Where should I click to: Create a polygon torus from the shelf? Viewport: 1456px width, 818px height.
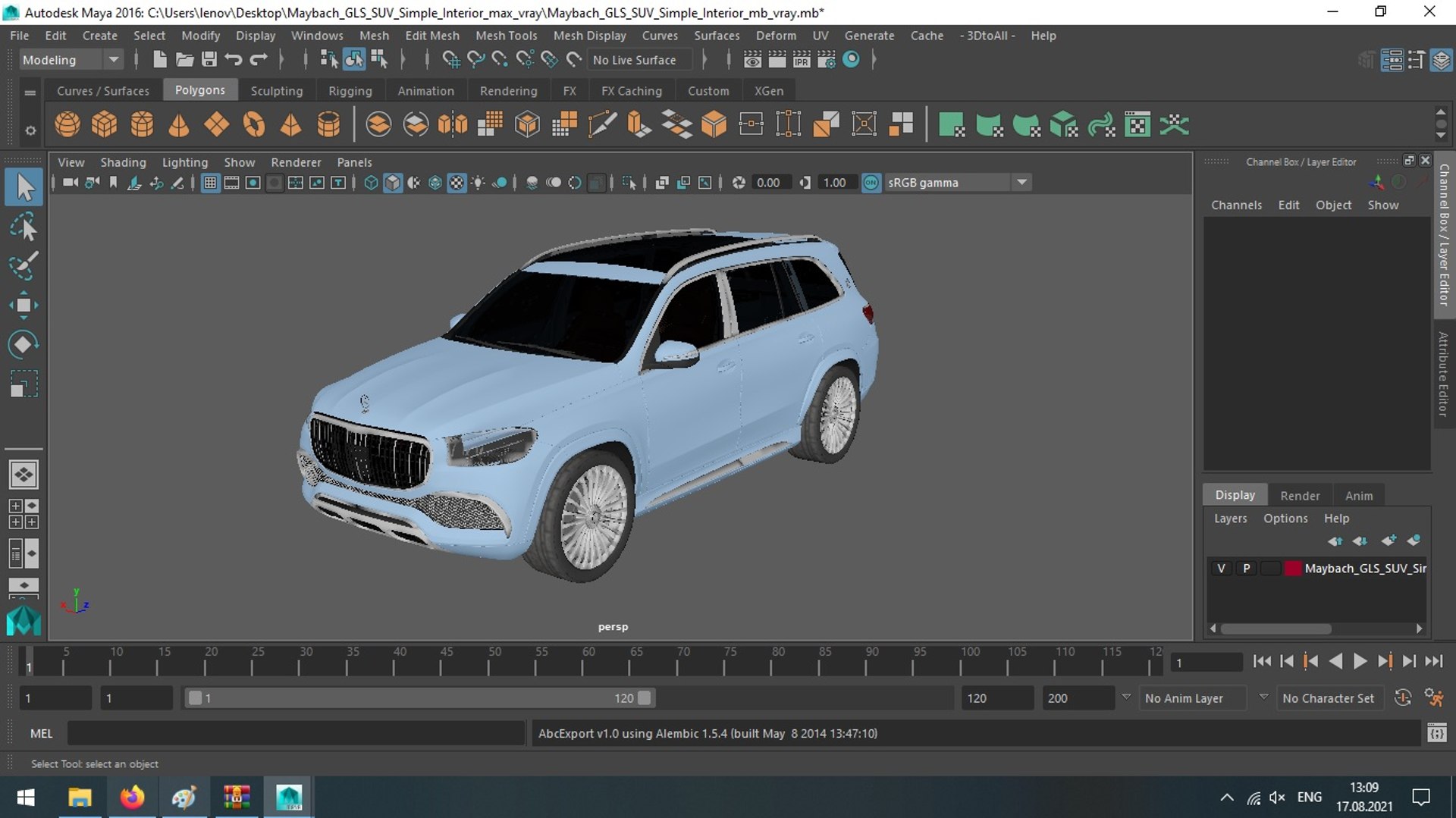coord(254,124)
